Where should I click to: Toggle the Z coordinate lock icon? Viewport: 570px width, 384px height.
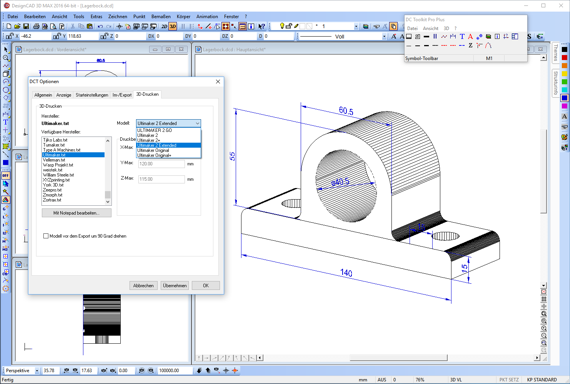tap(104, 36)
